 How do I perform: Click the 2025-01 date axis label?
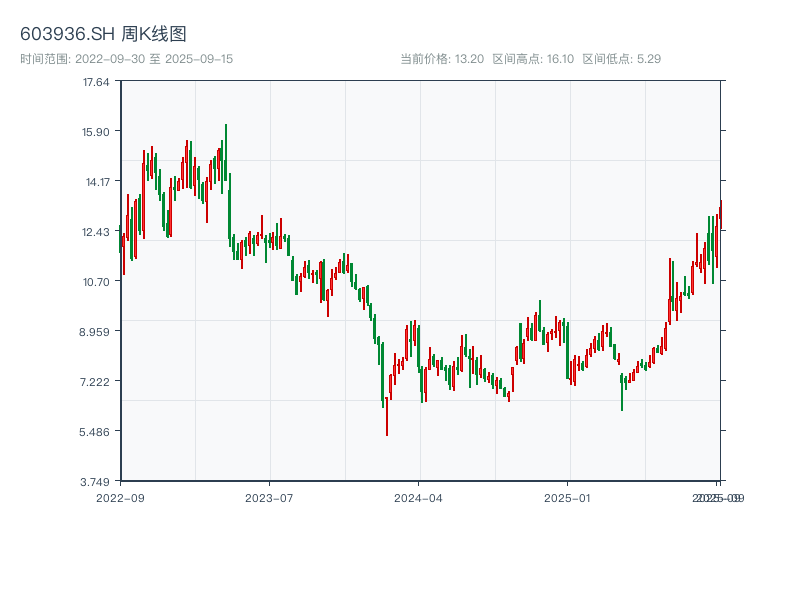[569, 497]
